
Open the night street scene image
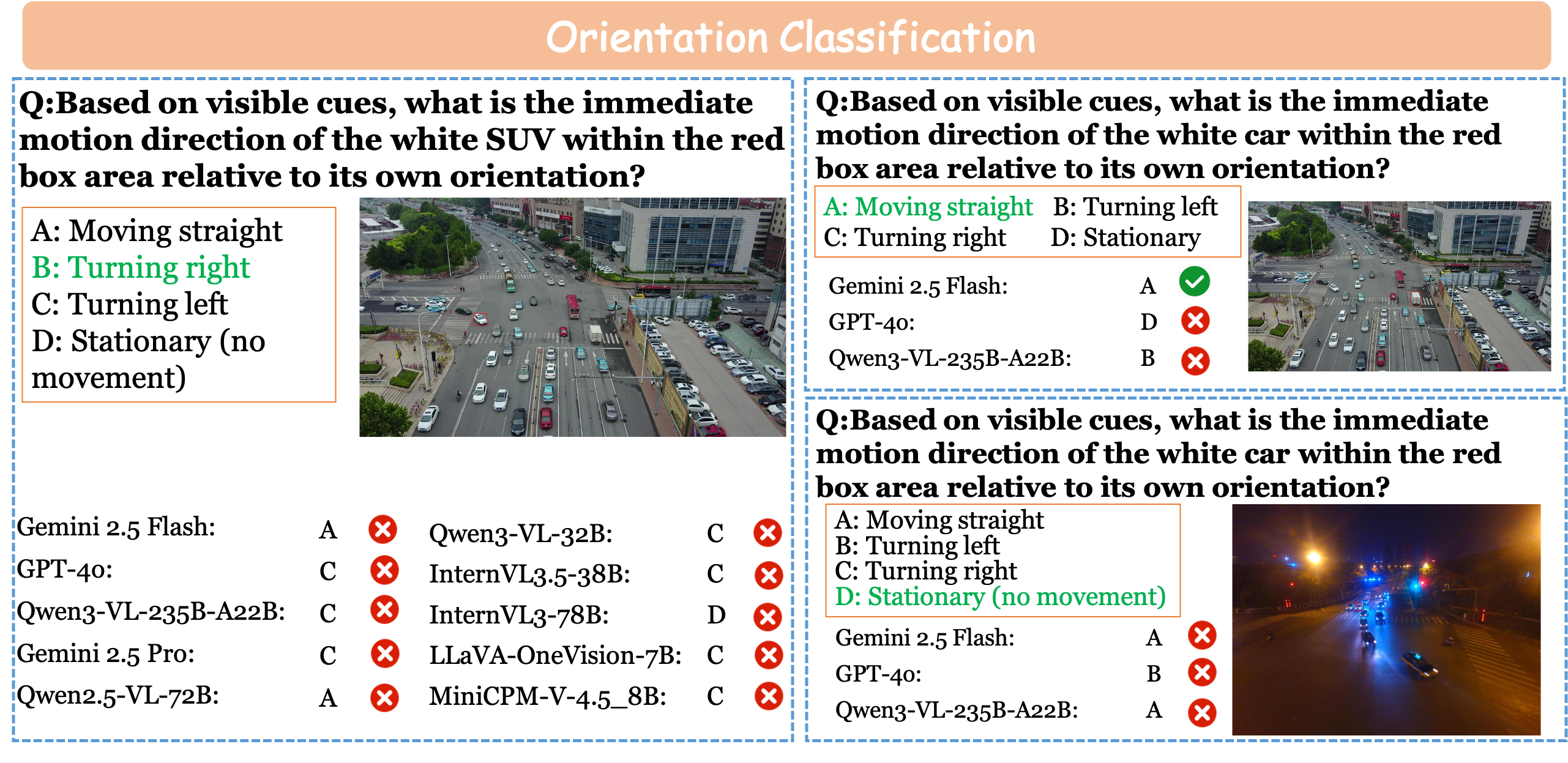[1386, 619]
